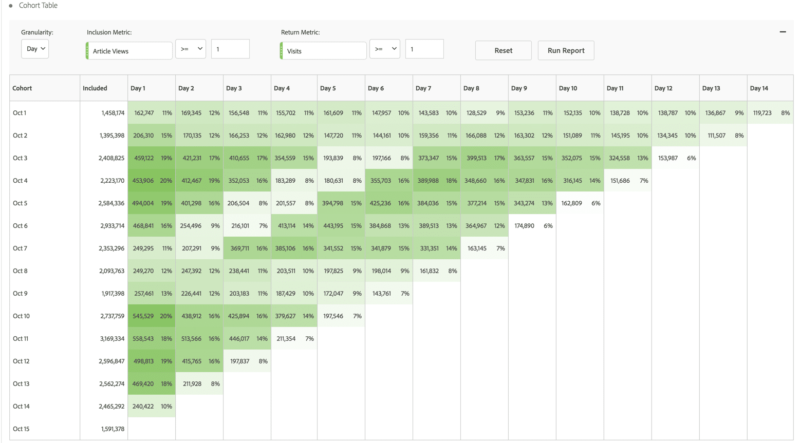Open the Inclusion Metric operator dropdown
This screenshot has width=800, height=443.
191,49
